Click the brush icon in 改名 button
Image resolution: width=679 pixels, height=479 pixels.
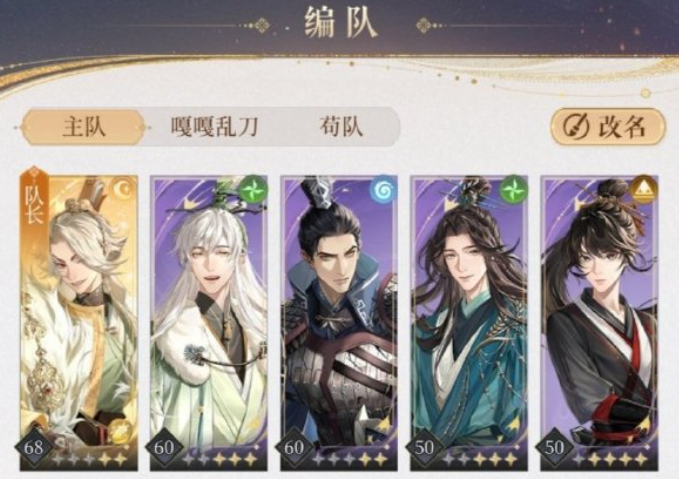click(x=576, y=127)
